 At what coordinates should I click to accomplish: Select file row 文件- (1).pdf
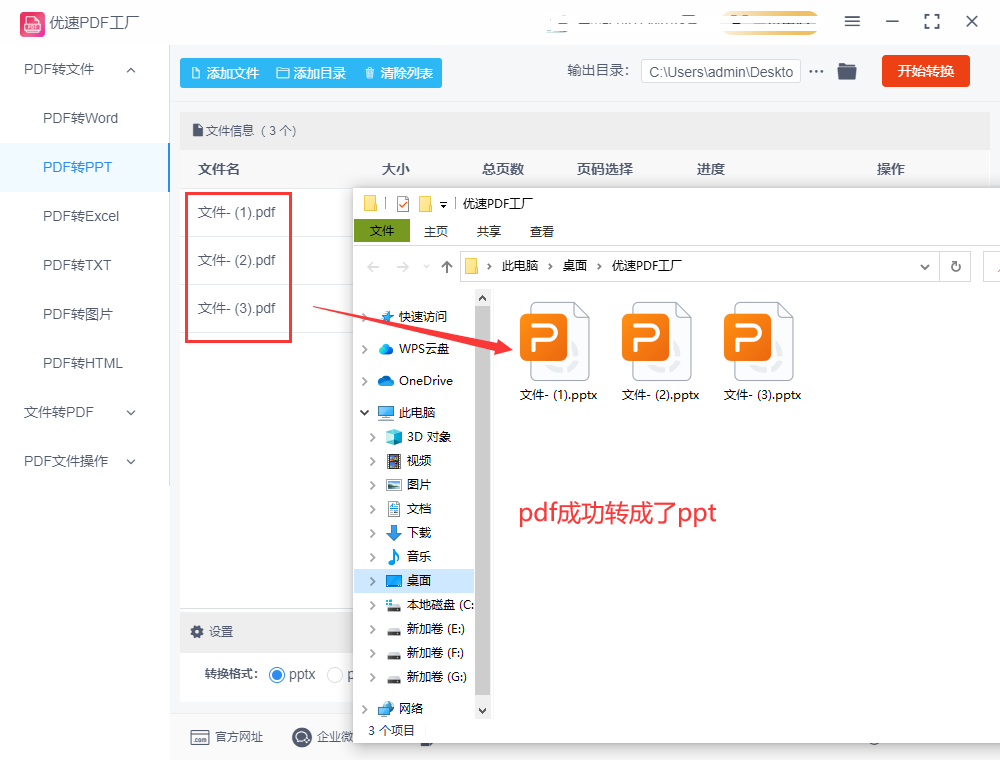[x=237, y=212]
